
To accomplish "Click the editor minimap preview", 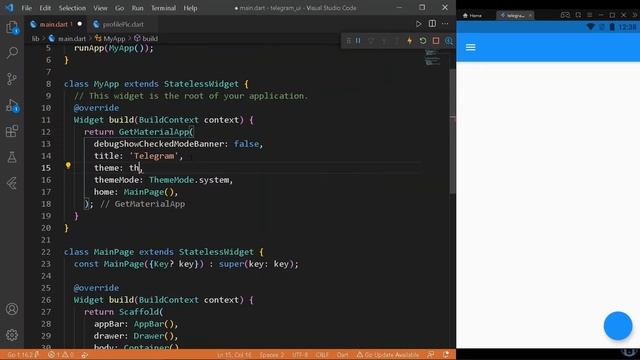I will [x=432, y=57].
